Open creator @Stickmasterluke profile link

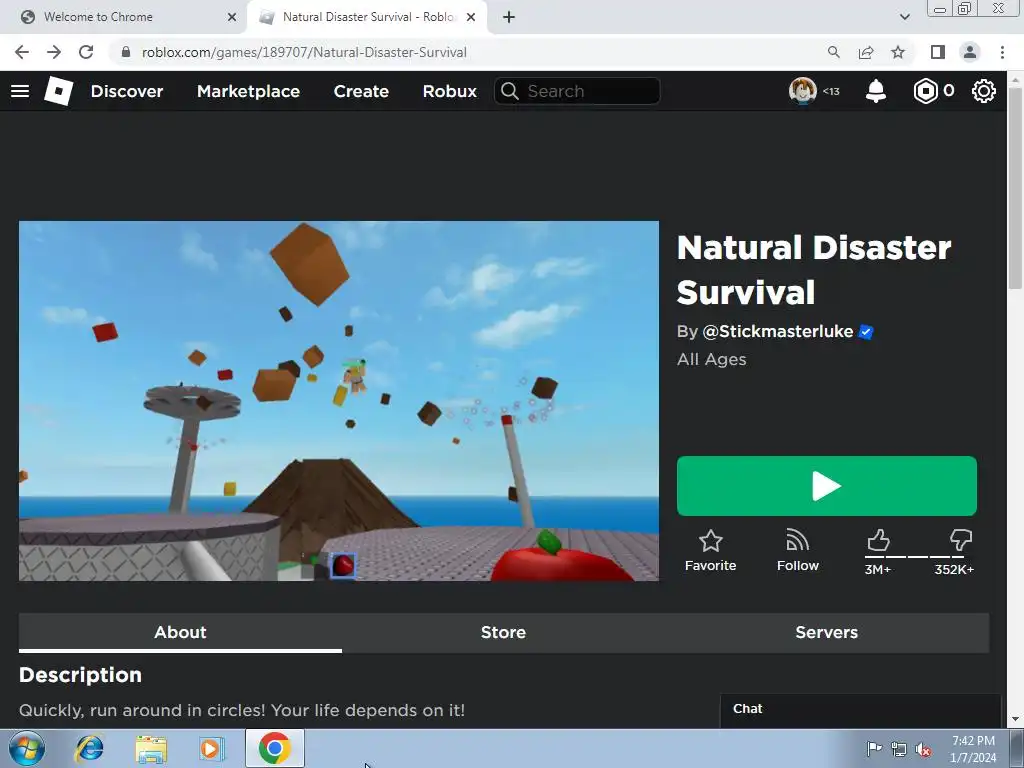point(778,332)
